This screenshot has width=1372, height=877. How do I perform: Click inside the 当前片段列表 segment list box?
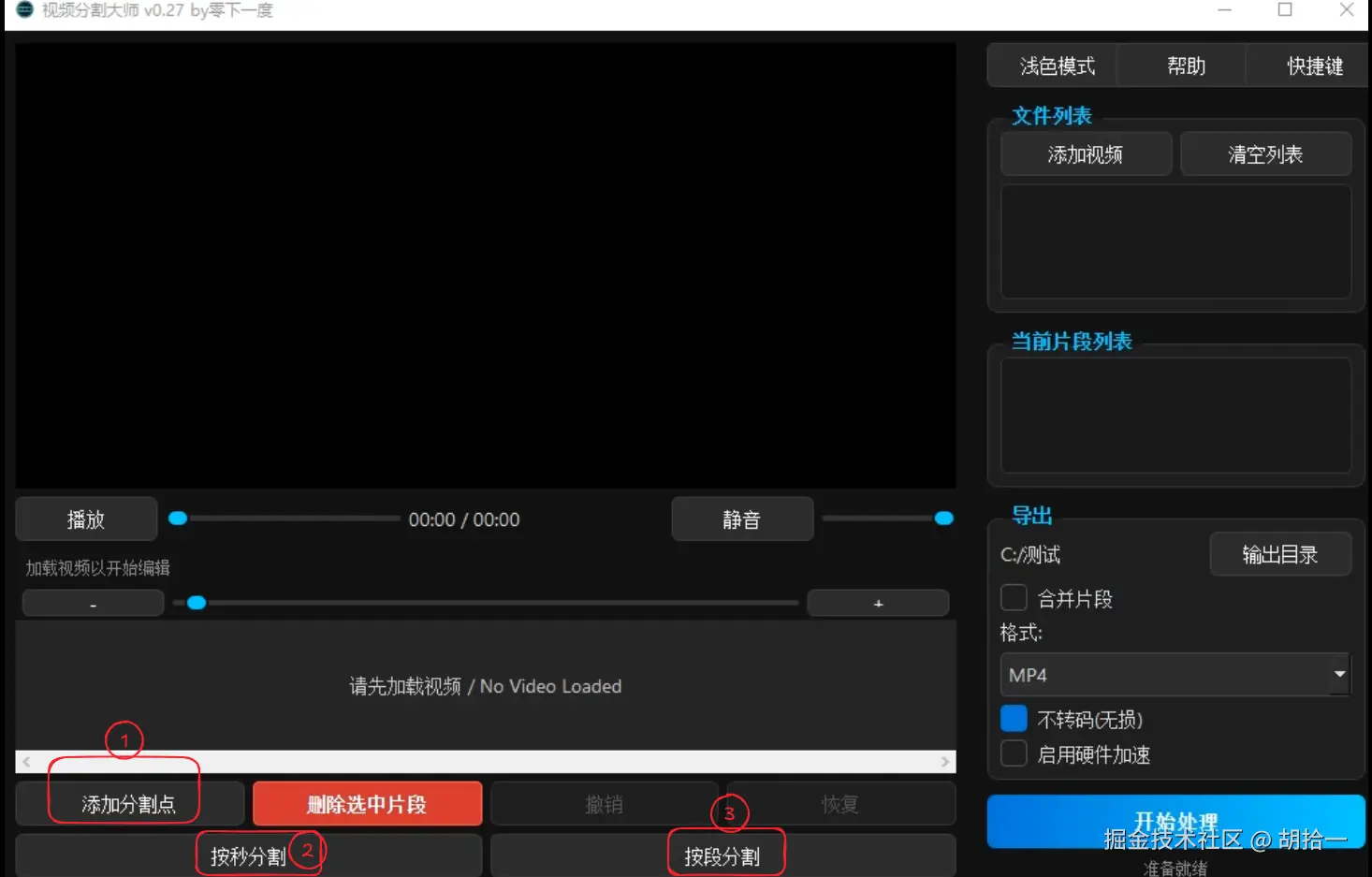1175,416
